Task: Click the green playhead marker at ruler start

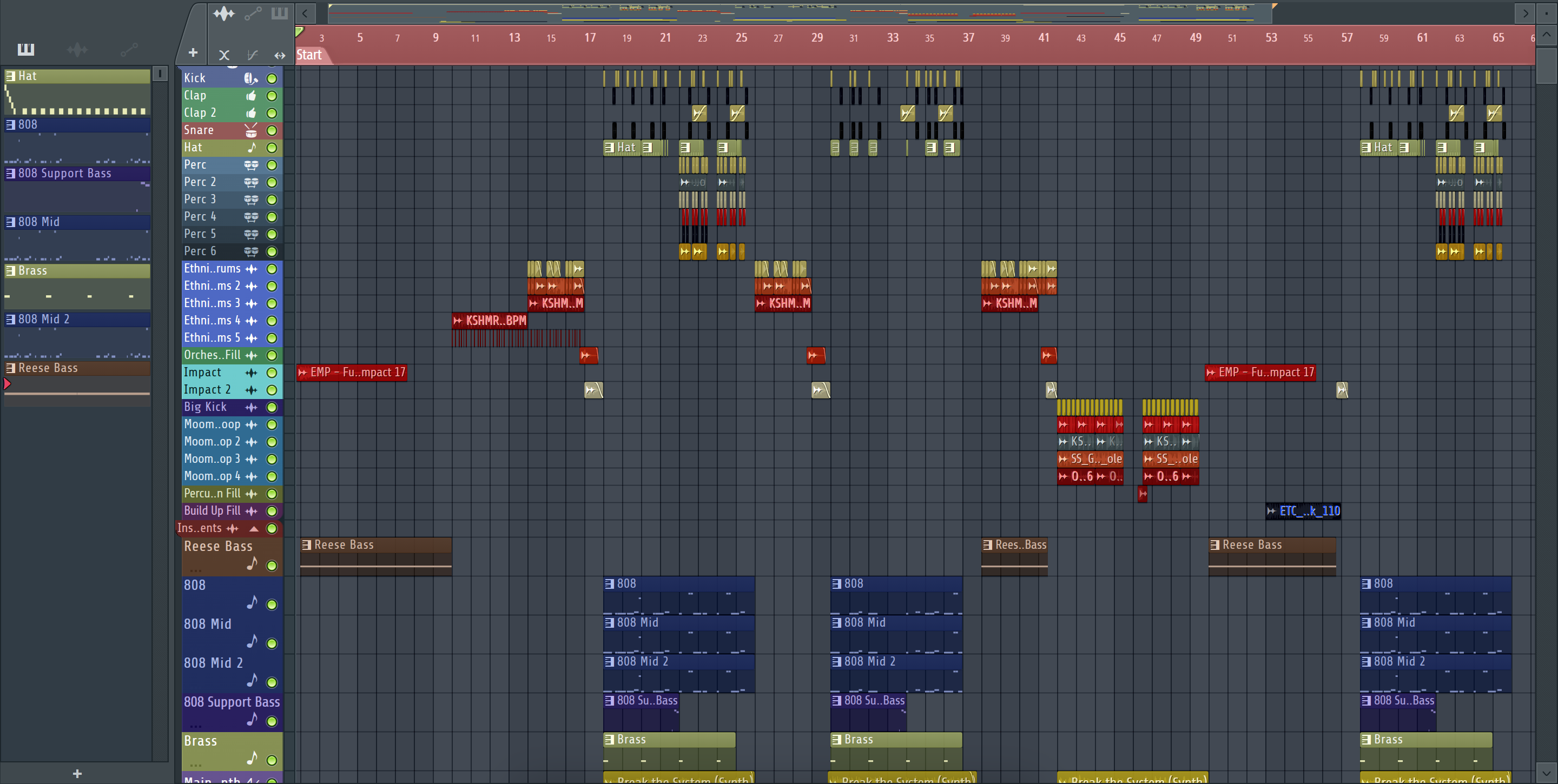Action: pyautogui.click(x=299, y=31)
